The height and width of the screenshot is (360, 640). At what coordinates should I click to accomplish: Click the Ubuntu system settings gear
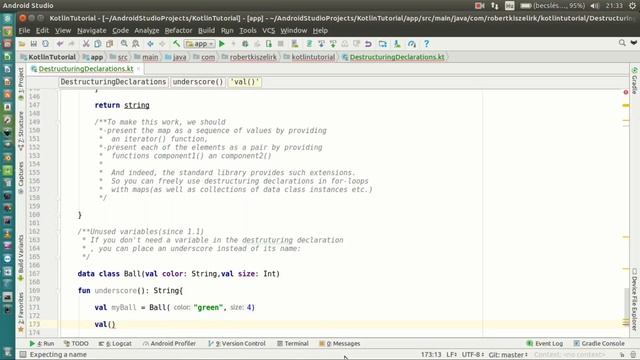[x=633, y=6]
